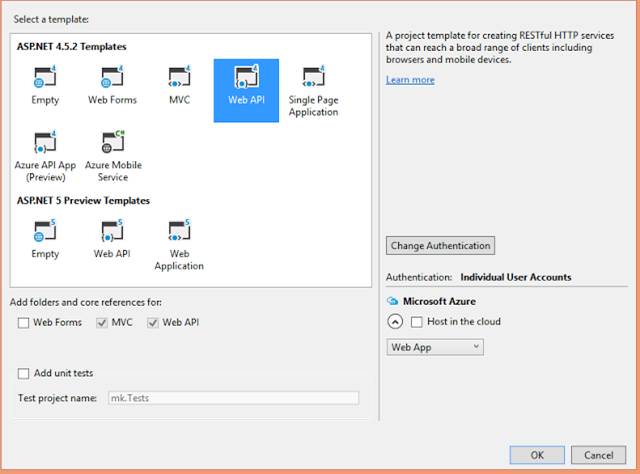Click the Add folders and core references label

(x=86, y=303)
